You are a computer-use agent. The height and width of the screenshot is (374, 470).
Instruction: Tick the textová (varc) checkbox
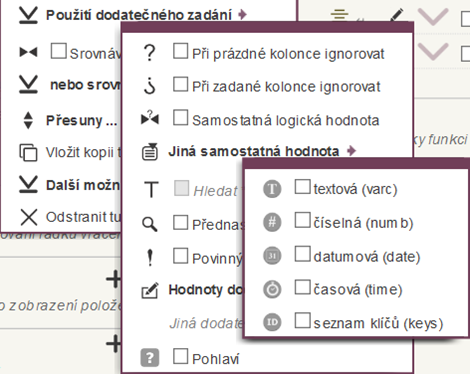click(302, 187)
